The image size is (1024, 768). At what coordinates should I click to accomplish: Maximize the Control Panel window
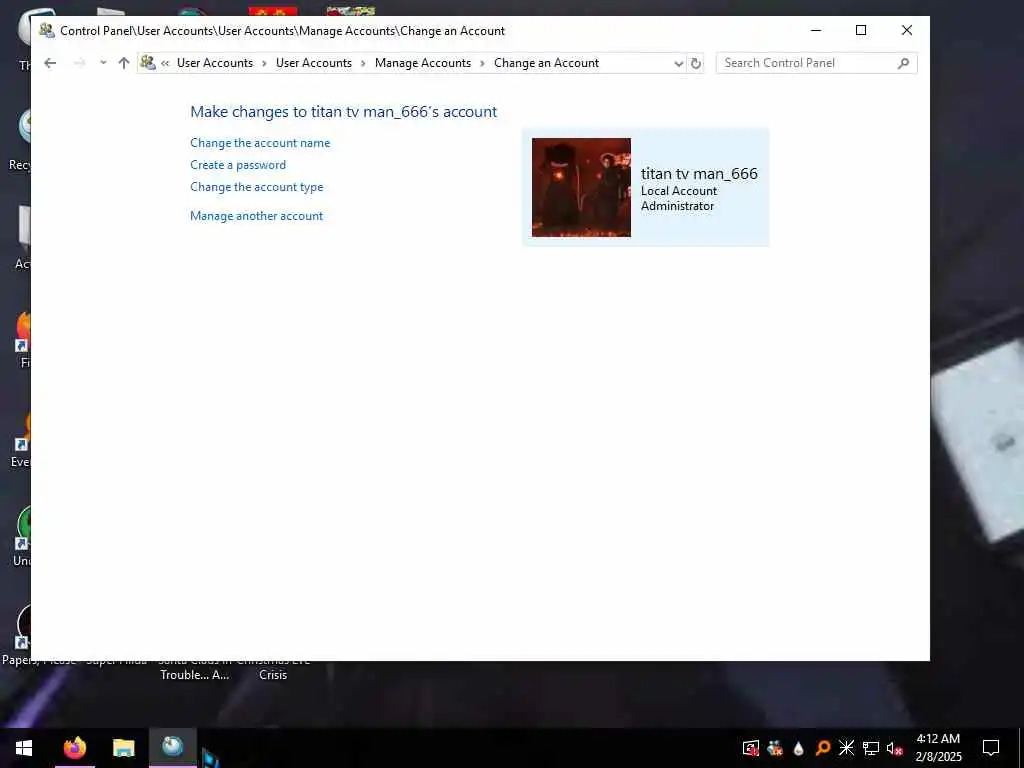pos(861,30)
